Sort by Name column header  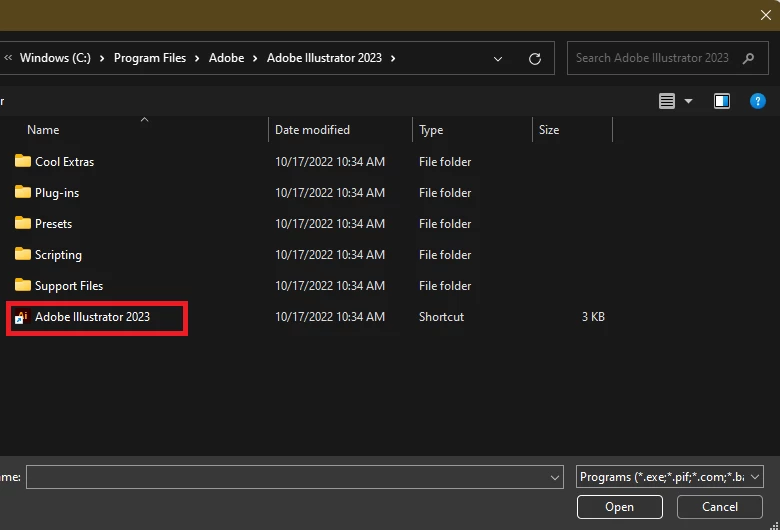[43, 130]
